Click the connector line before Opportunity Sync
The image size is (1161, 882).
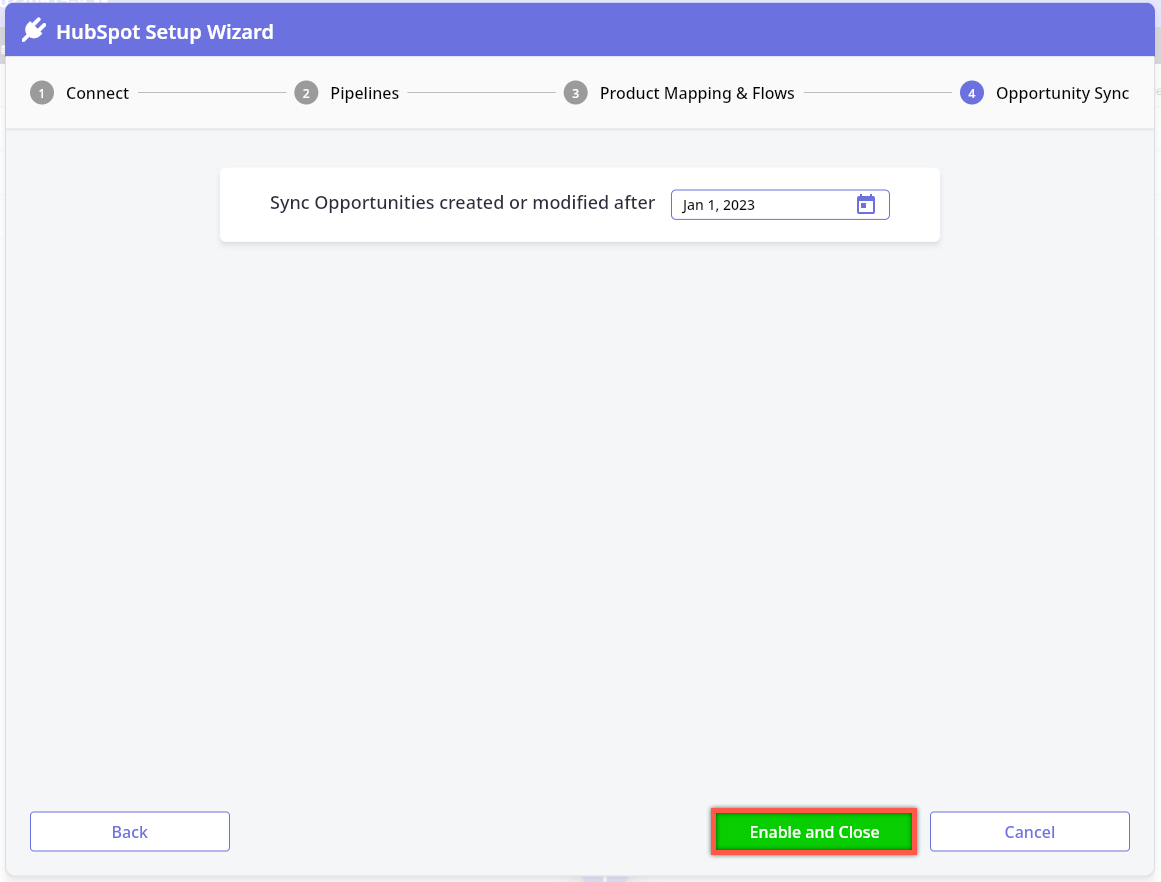[877, 93]
